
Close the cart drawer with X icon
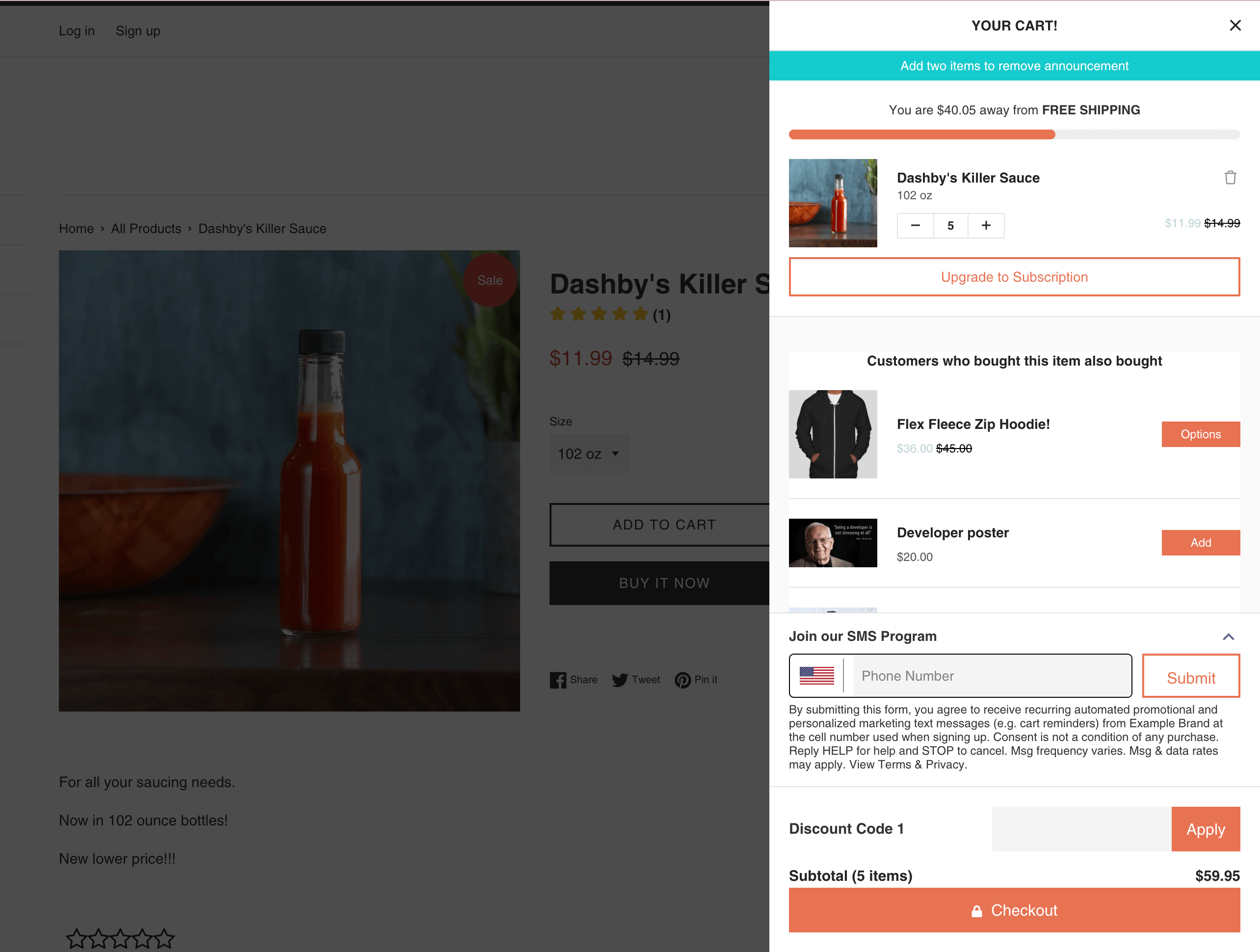tap(1235, 26)
